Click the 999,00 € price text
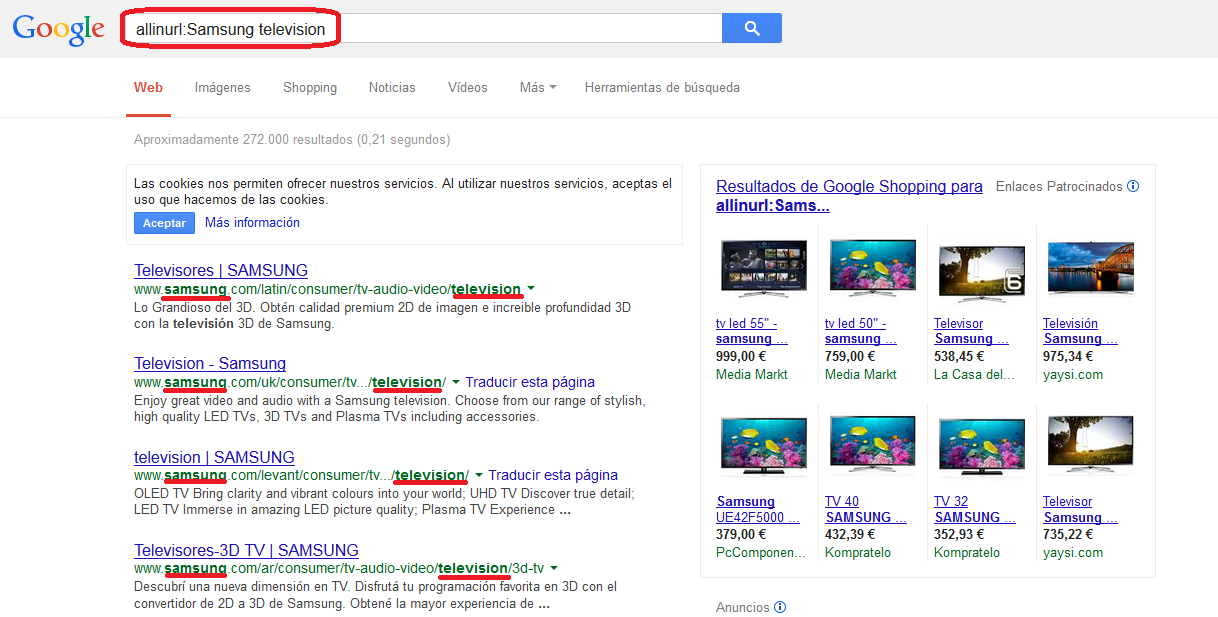1218x617 pixels. [x=741, y=356]
